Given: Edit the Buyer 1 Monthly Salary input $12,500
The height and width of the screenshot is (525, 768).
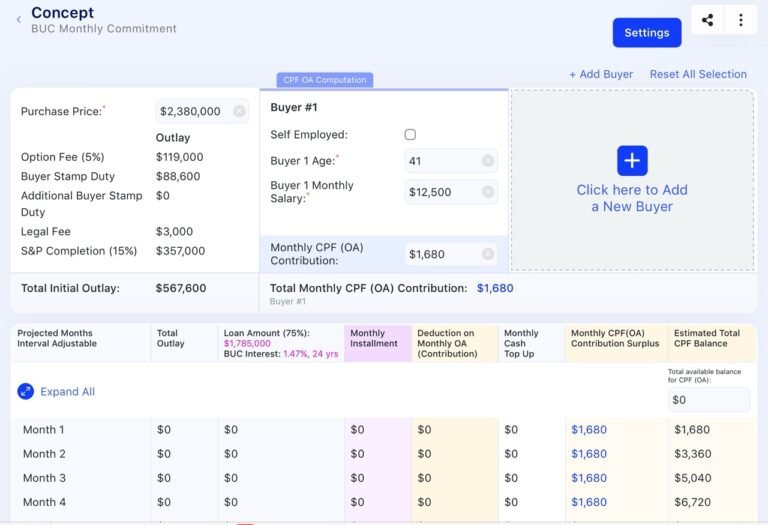Looking at the screenshot, I should pos(451,192).
